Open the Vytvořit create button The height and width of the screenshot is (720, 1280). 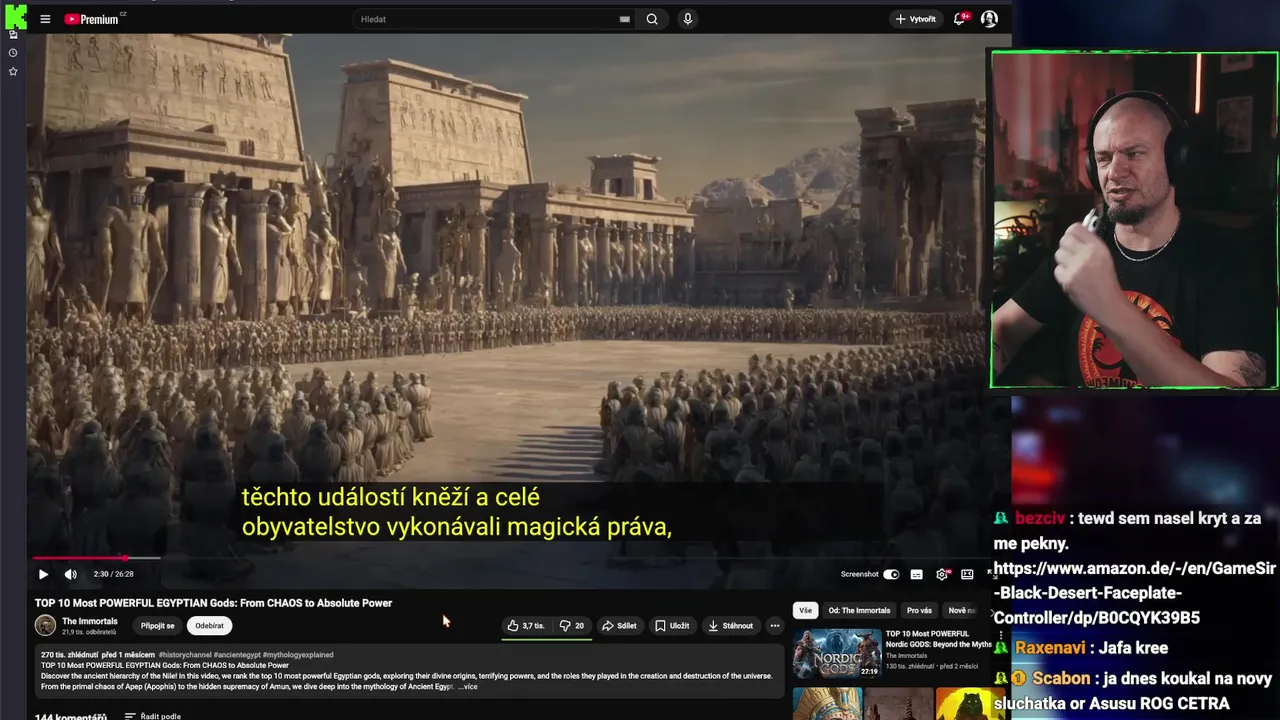[x=916, y=19]
